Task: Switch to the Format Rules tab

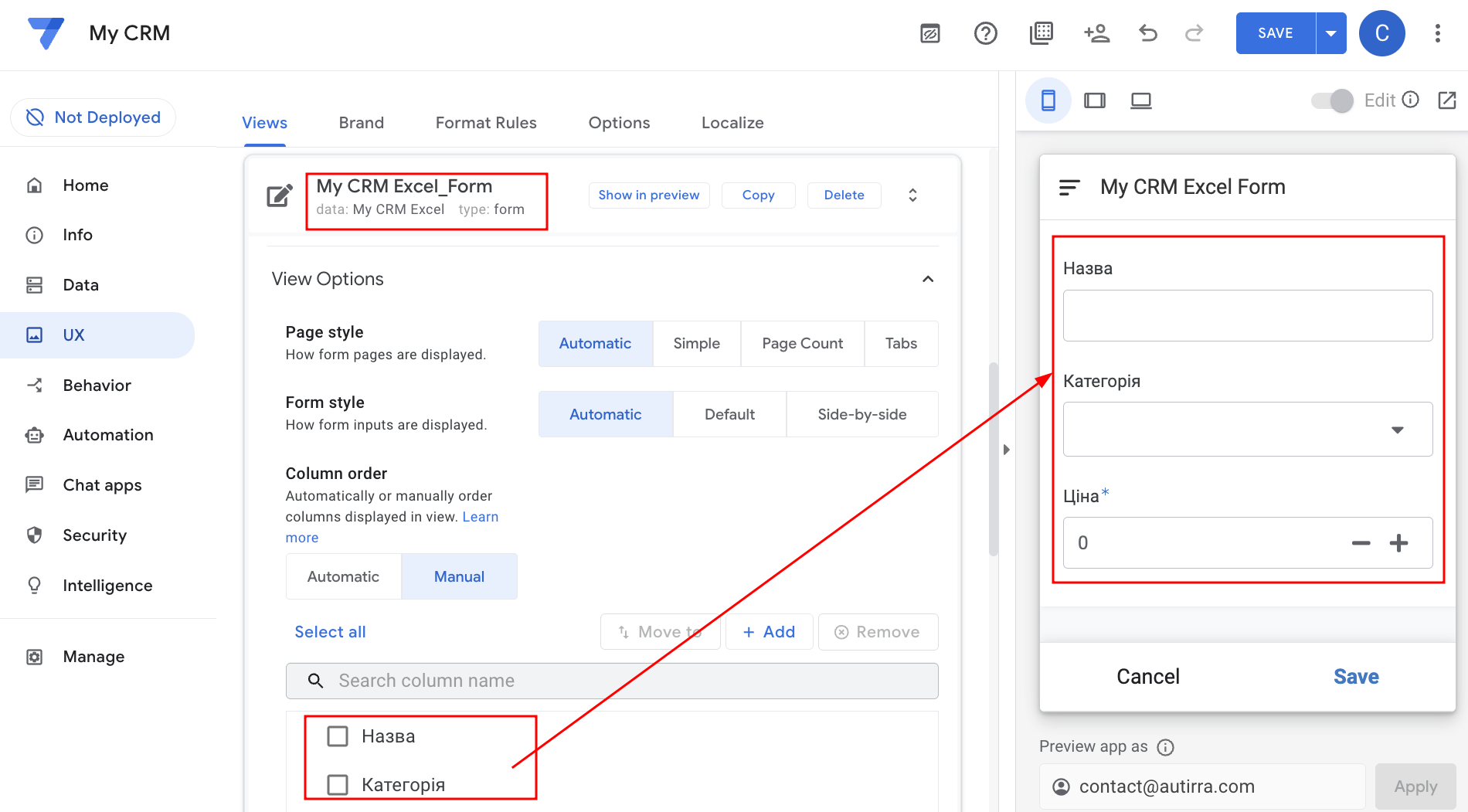Action: point(486,123)
